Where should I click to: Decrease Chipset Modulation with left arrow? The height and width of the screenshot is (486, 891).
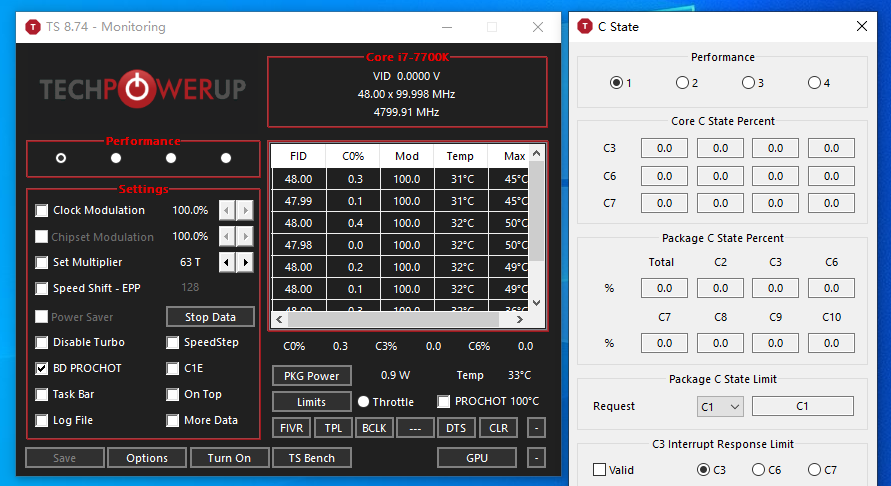tap(227, 236)
